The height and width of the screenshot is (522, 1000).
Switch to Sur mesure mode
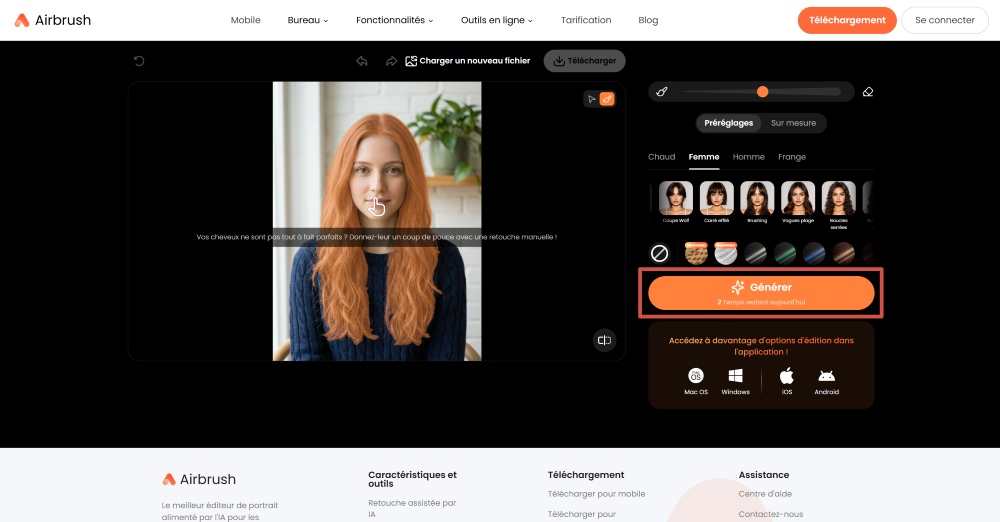tap(793, 123)
